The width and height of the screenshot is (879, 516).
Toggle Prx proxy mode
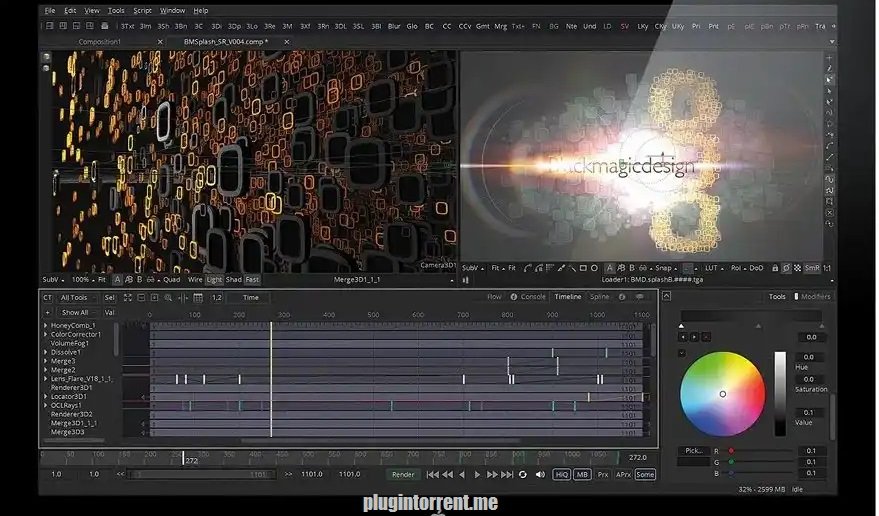point(603,474)
